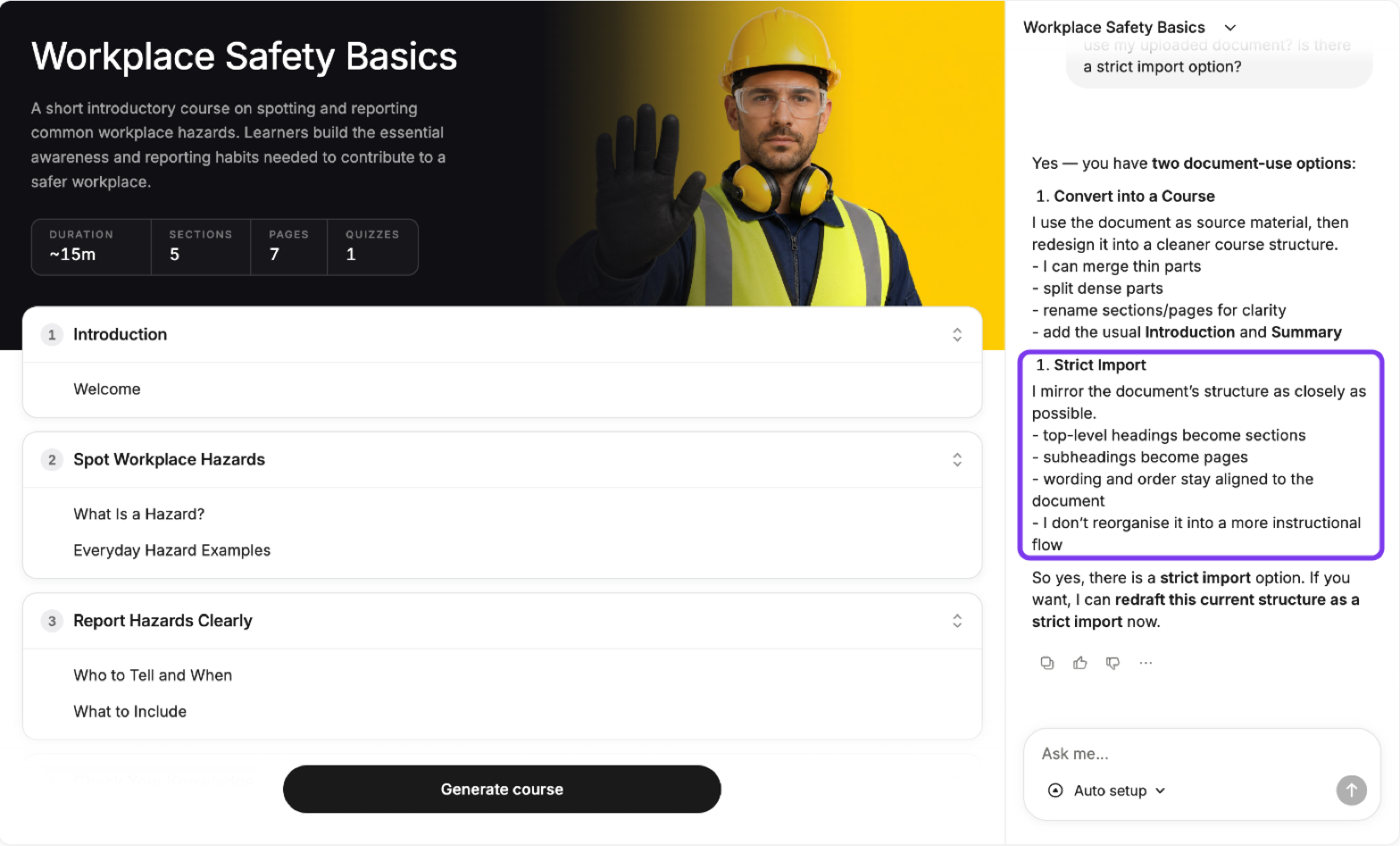Click the Strict Import heading in chat

click(1100, 365)
